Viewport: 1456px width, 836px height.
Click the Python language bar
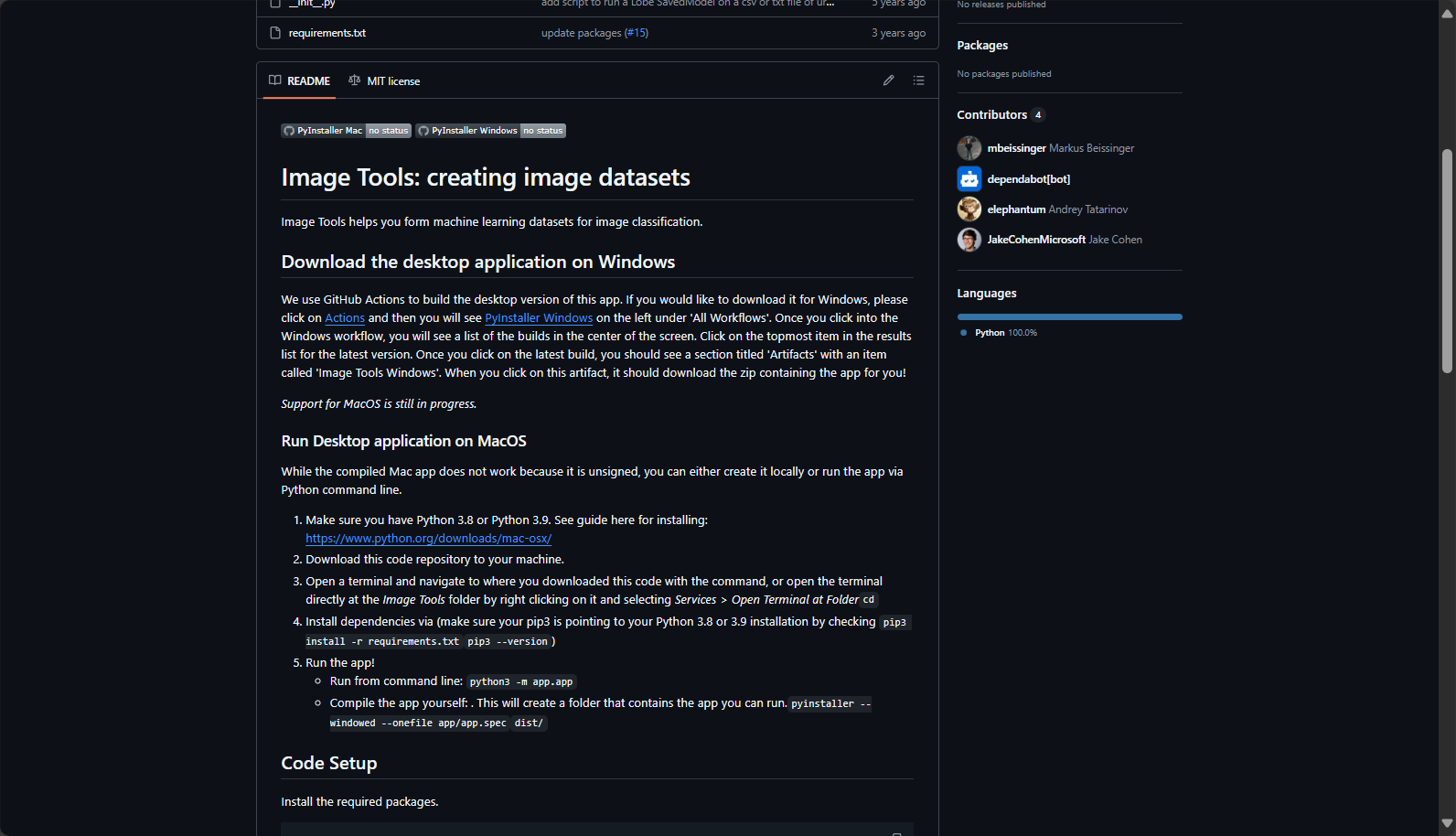[x=1070, y=316]
